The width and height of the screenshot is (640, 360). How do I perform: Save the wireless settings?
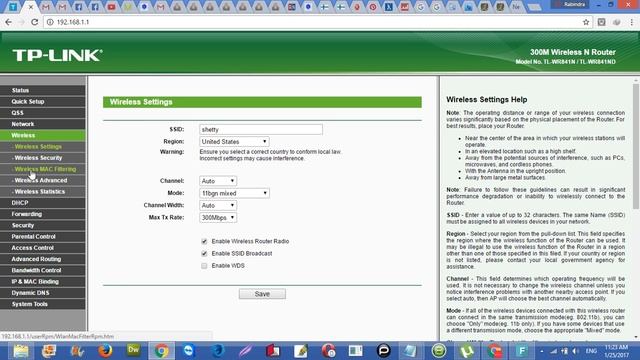(x=262, y=294)
